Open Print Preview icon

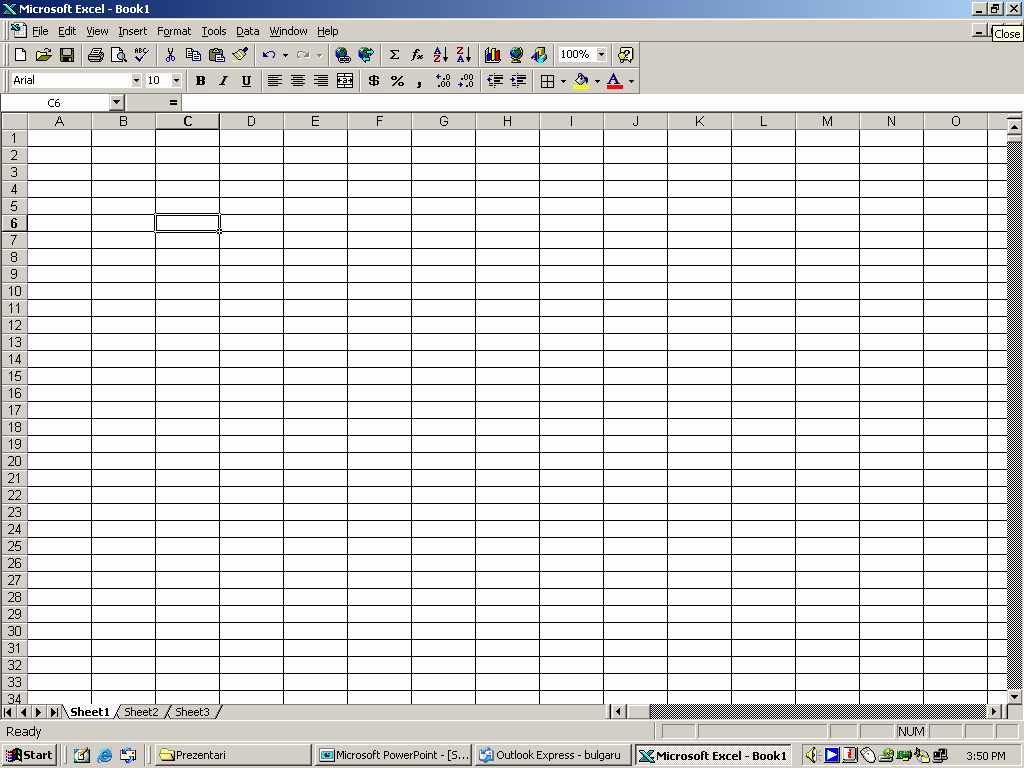coord(118,55)
